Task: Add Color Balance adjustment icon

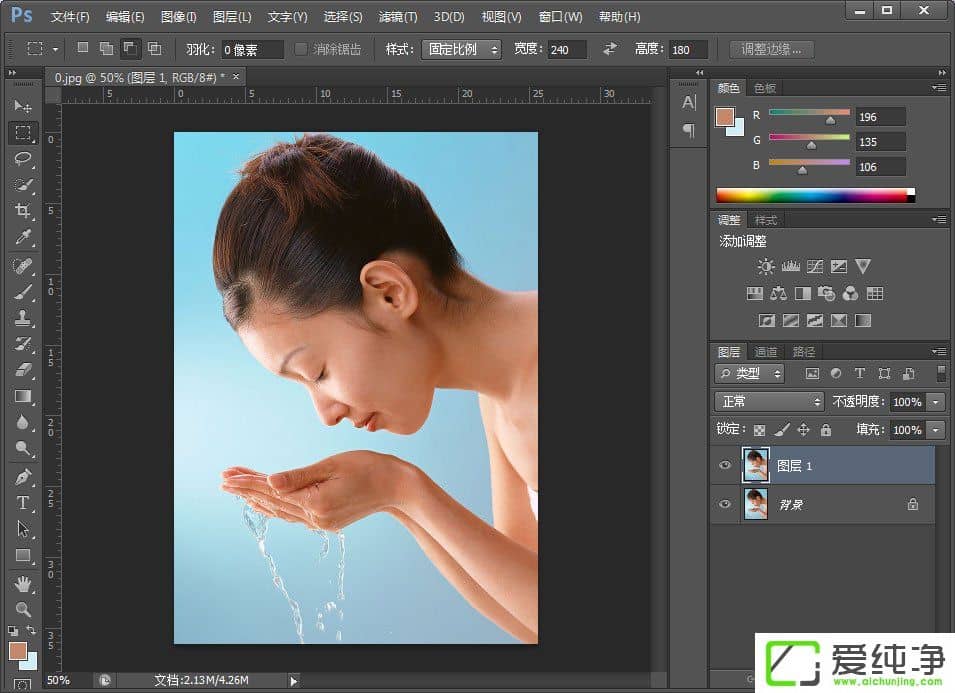Action: [778, 294]
